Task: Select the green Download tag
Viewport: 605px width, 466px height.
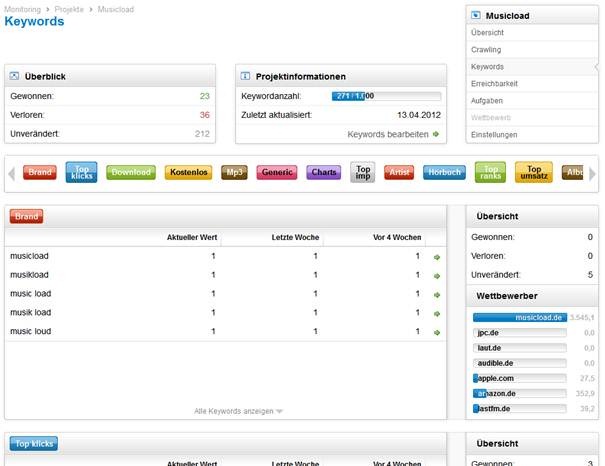Action: pos(131,172)
